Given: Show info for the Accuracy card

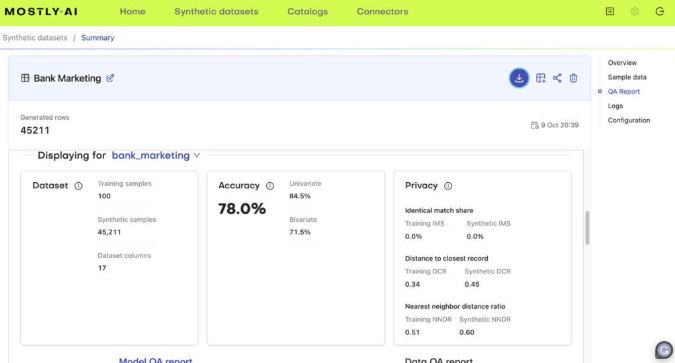Looking at the screenshot, I should [x=270, y=186].
